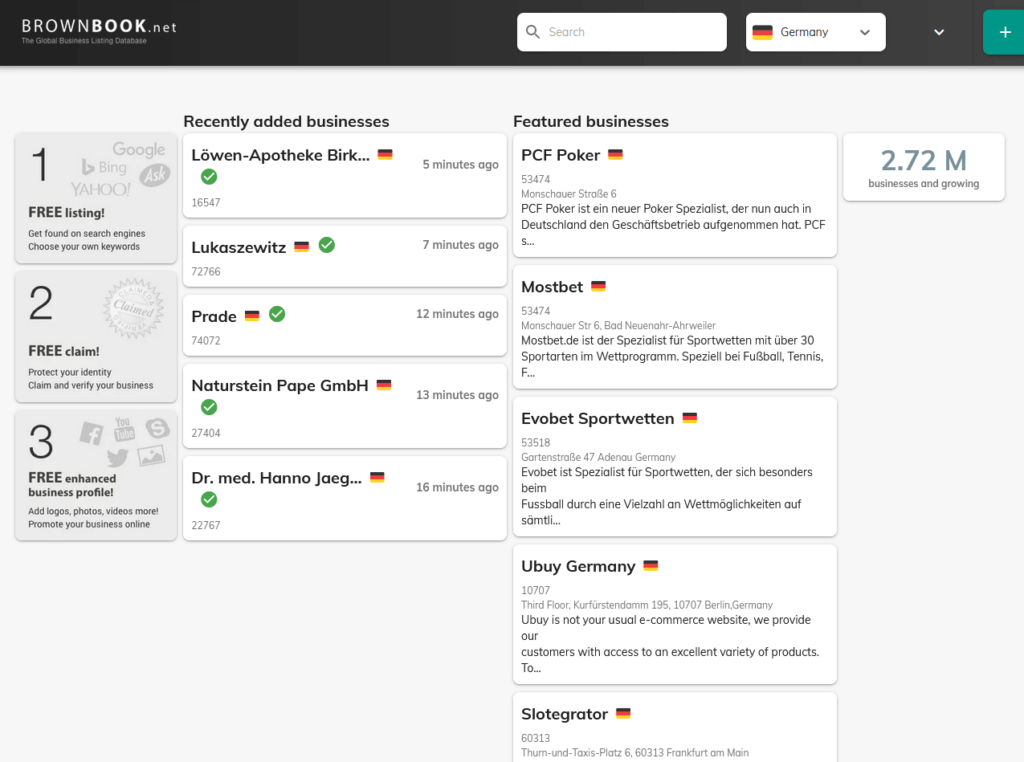Click the magnifying glass search icon
This screenshot has height=762, width=1024.
[533, 32]
